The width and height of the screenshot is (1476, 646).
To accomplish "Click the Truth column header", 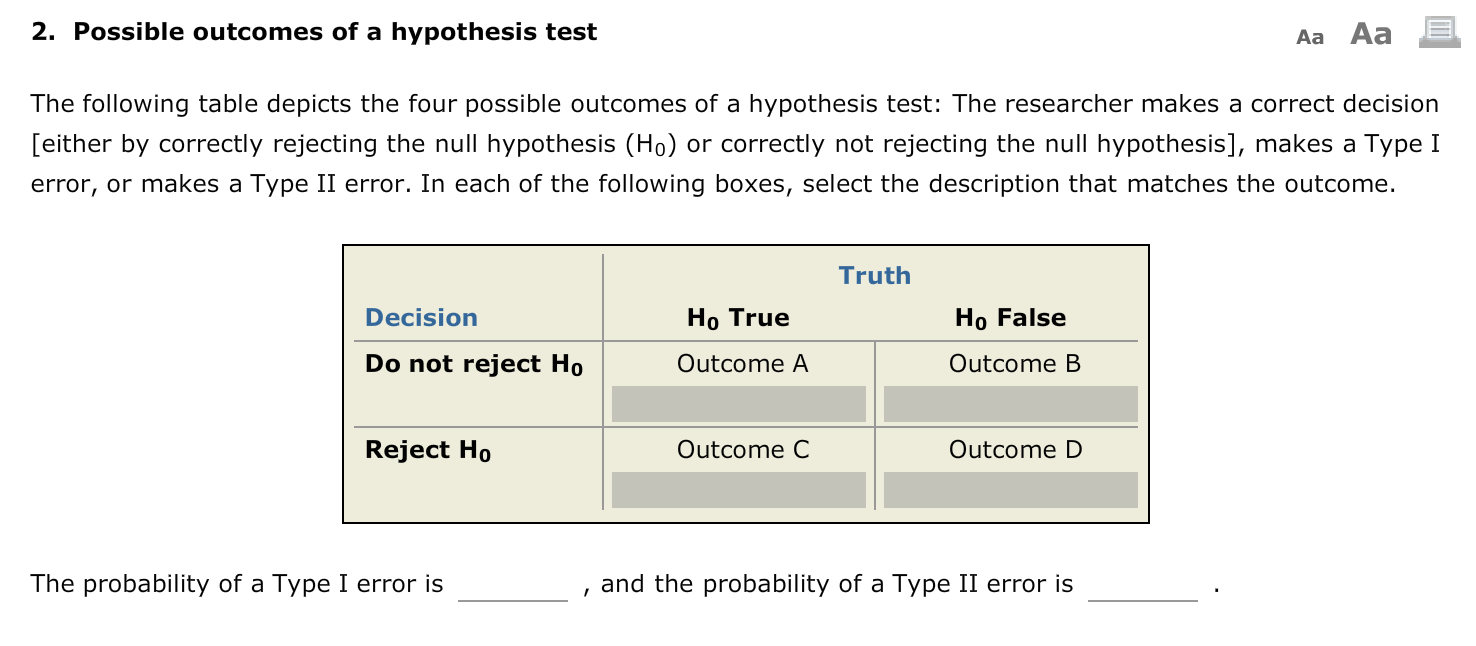I will click(874, 275).
